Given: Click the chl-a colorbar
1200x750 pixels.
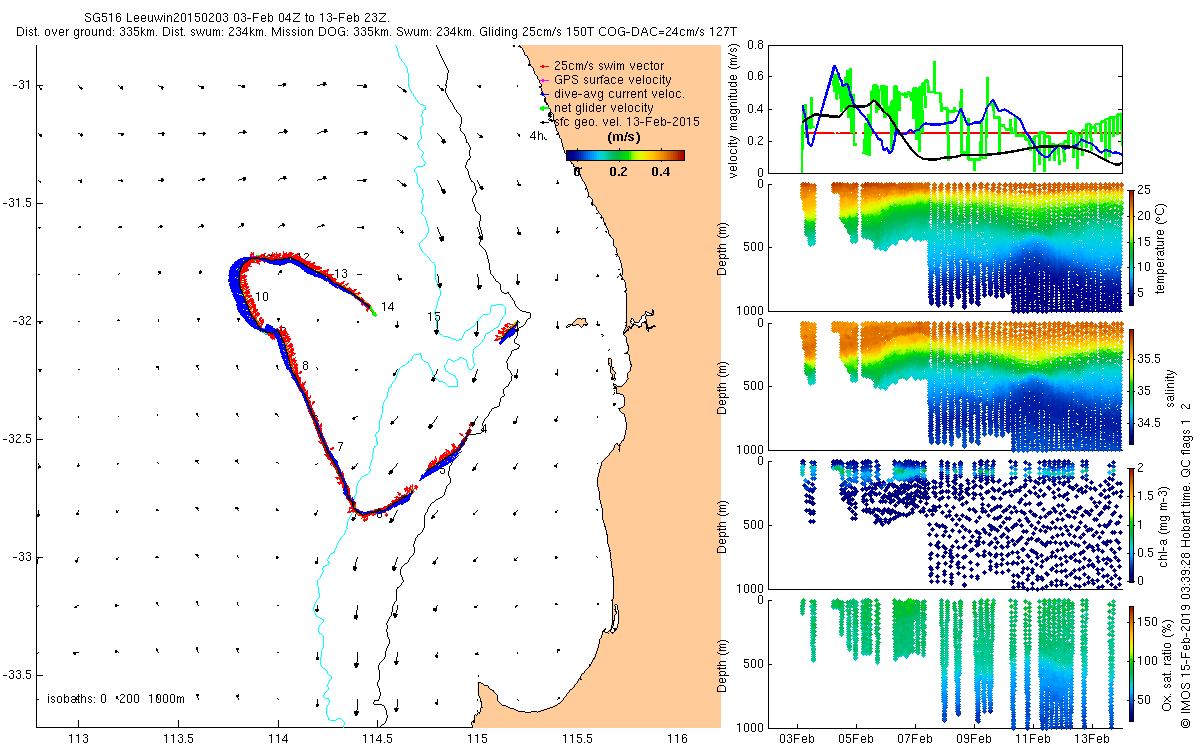Looking at the screenshot, I should tap(1133, 524).
